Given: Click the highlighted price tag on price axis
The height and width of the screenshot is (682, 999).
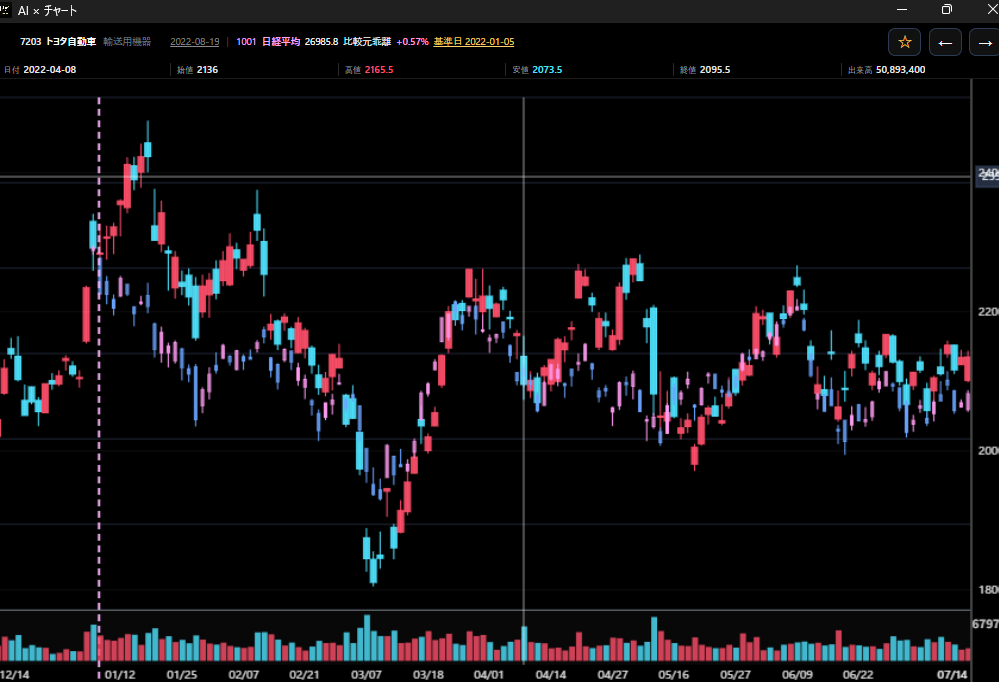Looking at the screenshot, I should pos(988,175).
